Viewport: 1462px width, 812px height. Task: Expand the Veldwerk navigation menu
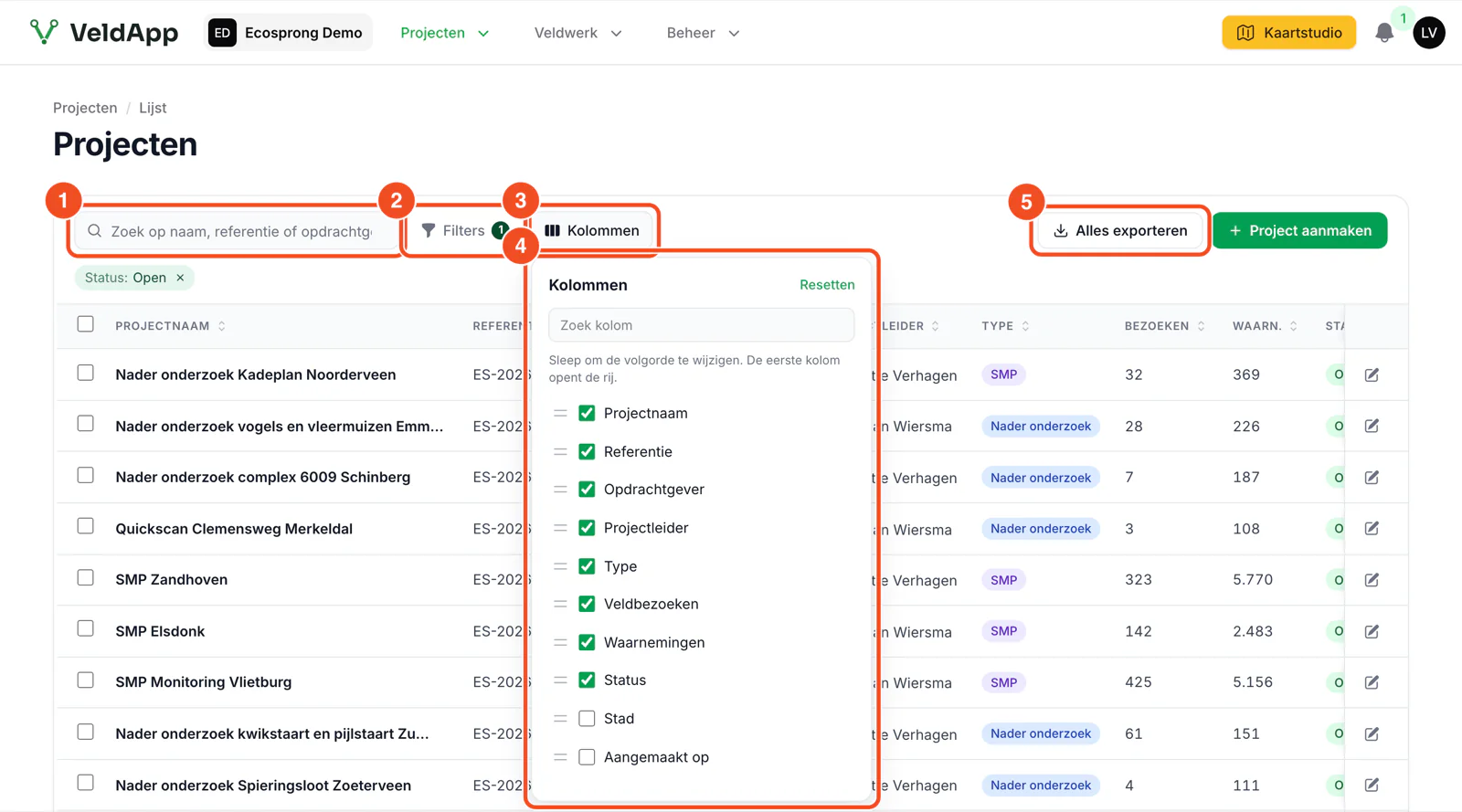click(x=577, y=33)
